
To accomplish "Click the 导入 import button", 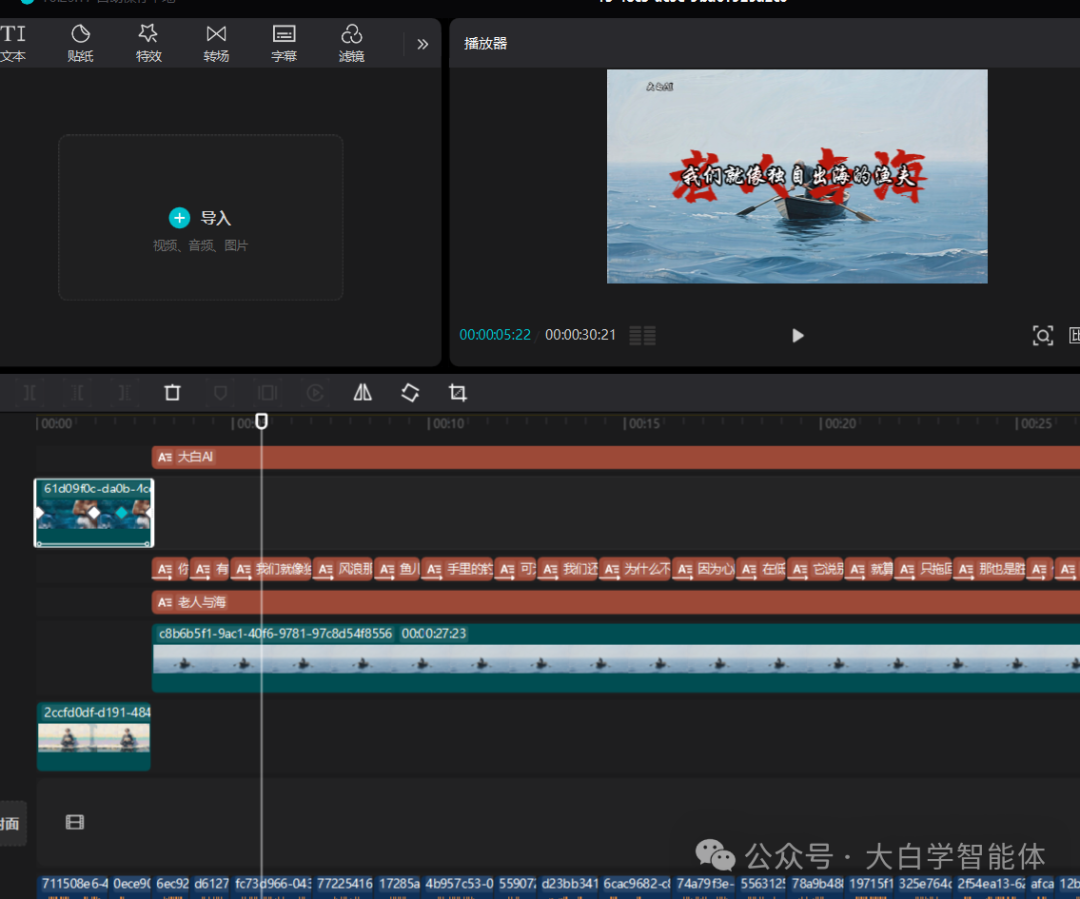I will tap(200, 218).
